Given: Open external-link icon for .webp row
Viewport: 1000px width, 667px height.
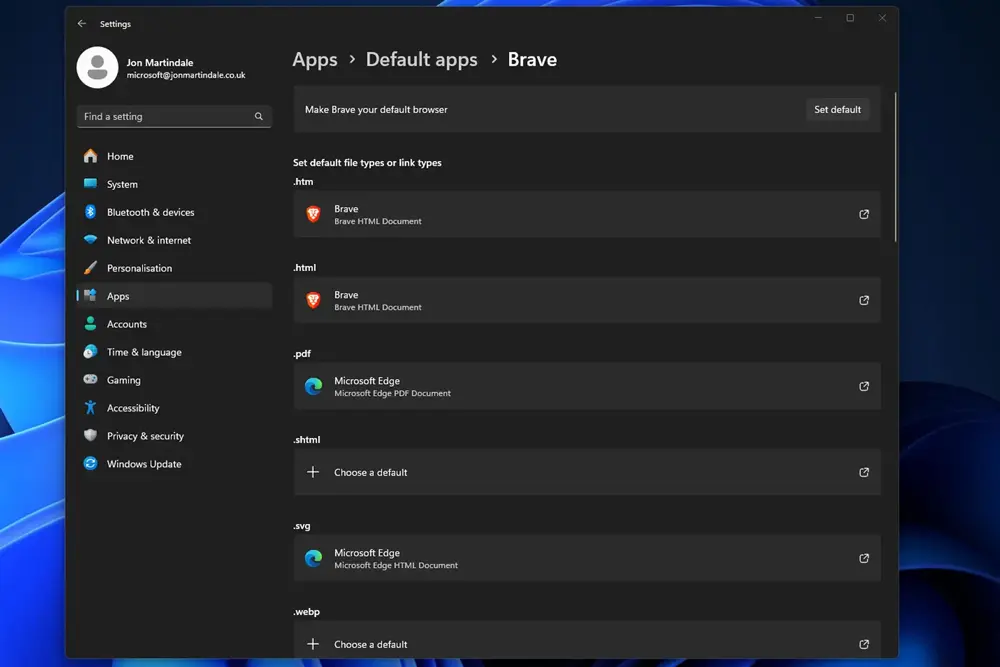Looking at the screenshot, I should (864, 644).
